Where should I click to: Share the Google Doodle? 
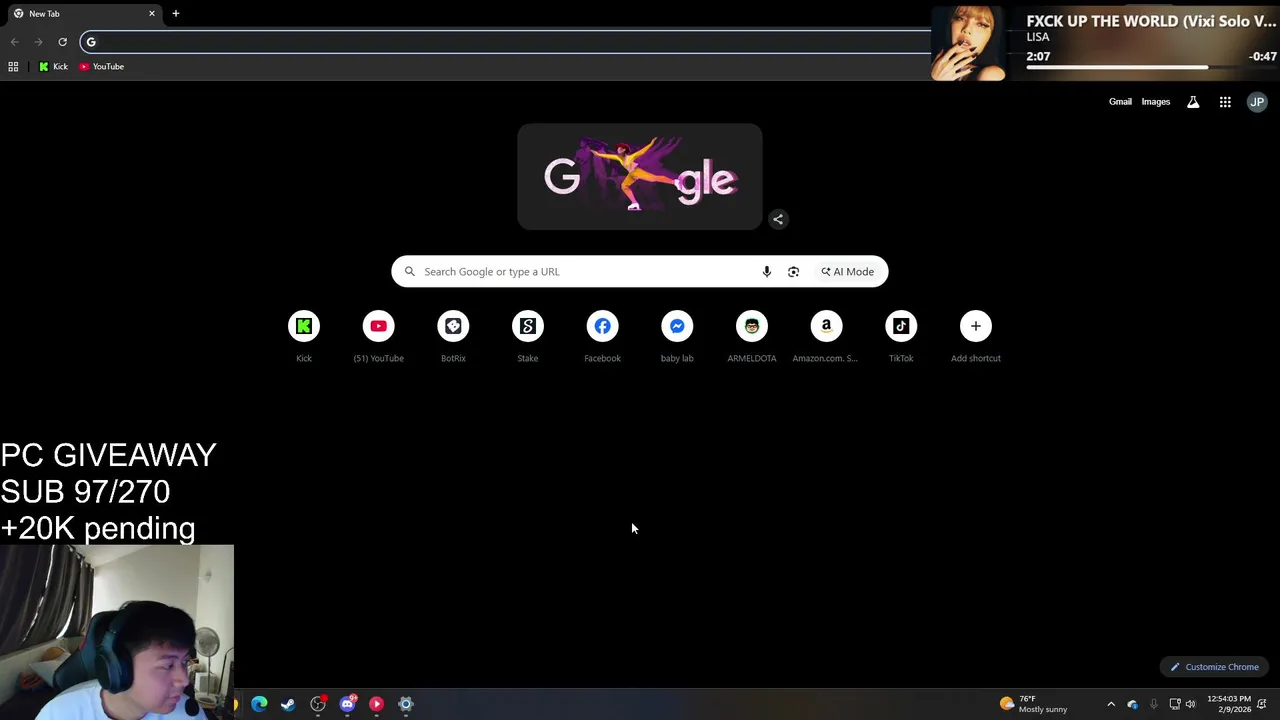(778, 219)
